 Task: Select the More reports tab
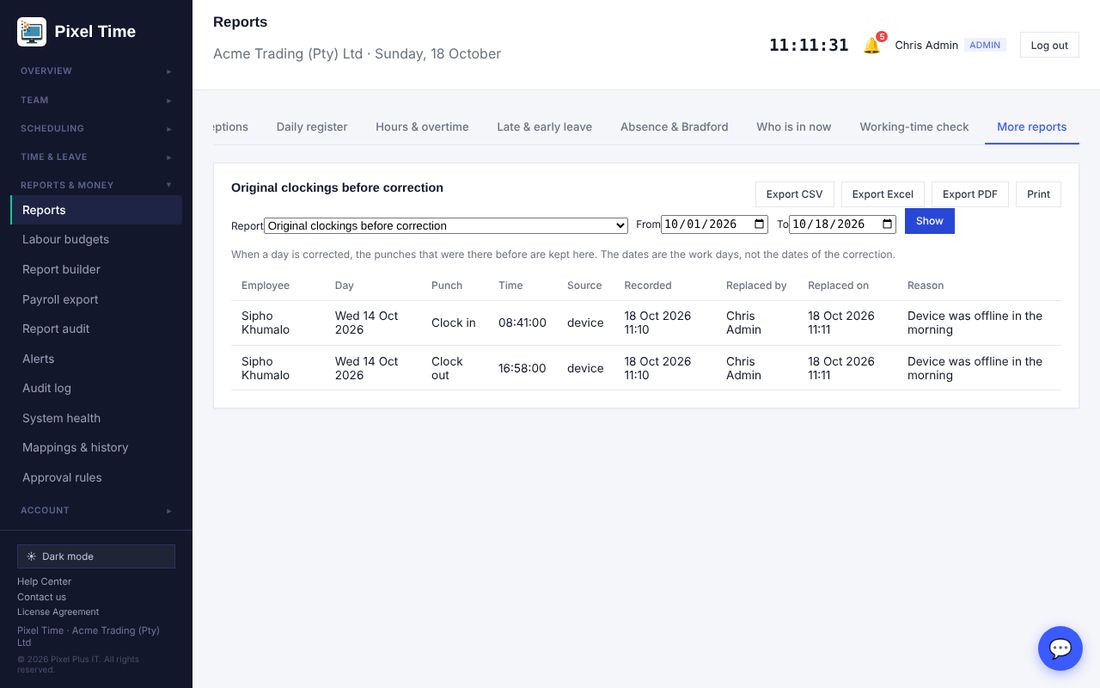point(1032,127)
